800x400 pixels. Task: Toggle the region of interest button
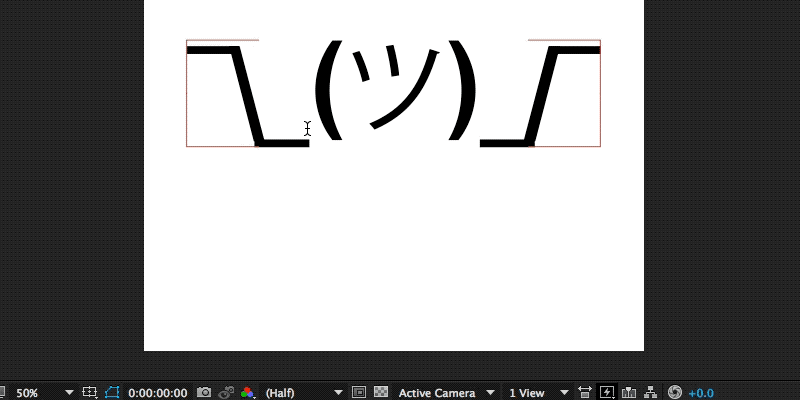[x=359, y=392]
